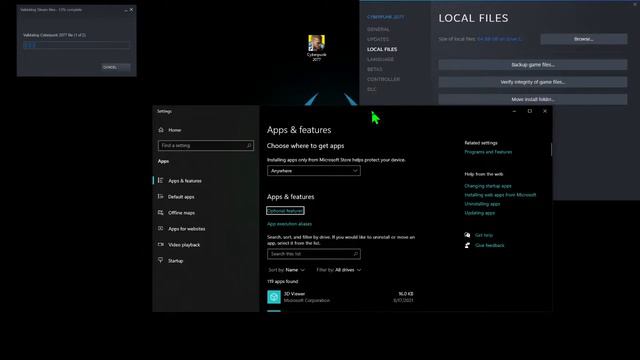Select Controller in Steam properties sidebar
This screenshot has width=640, height=360.
(x=383, y=79)
